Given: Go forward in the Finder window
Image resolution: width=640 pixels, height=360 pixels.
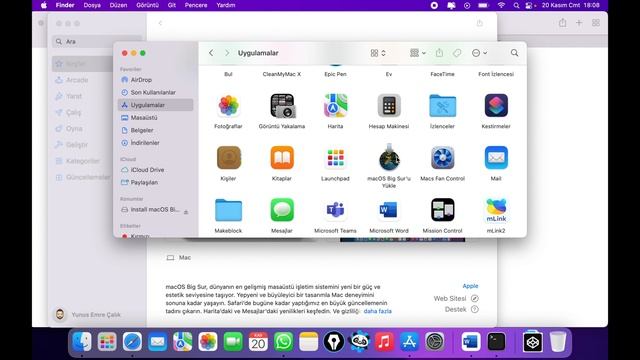Looking at the screenshot, I should [227, 53].
